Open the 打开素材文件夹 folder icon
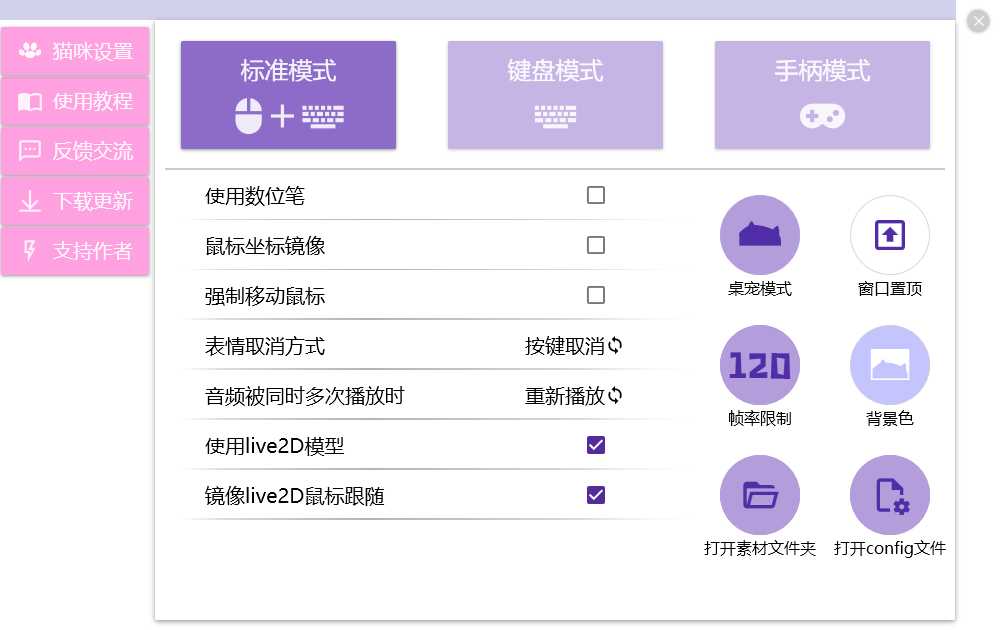 point(760,494)
